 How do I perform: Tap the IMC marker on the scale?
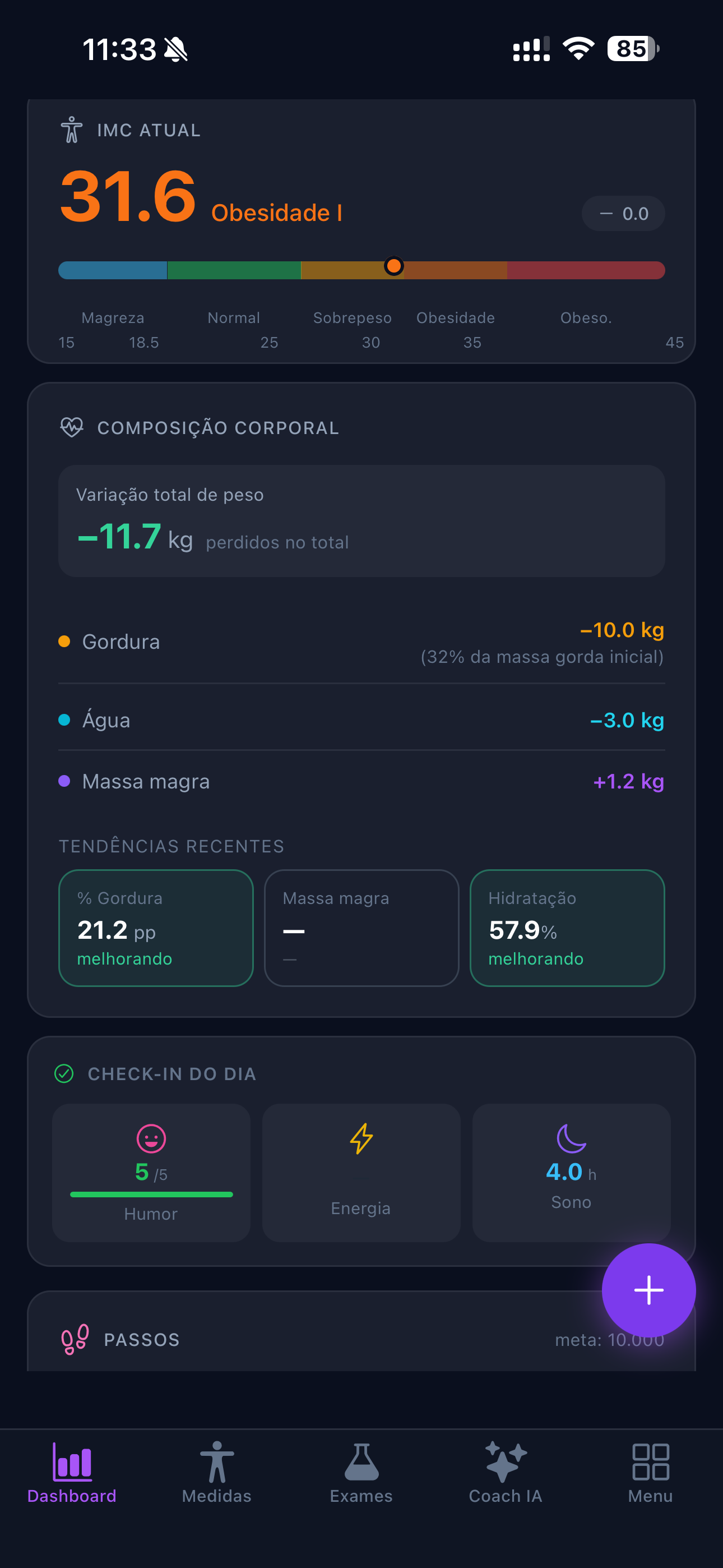pyautogui.click(x=394, y=266)
